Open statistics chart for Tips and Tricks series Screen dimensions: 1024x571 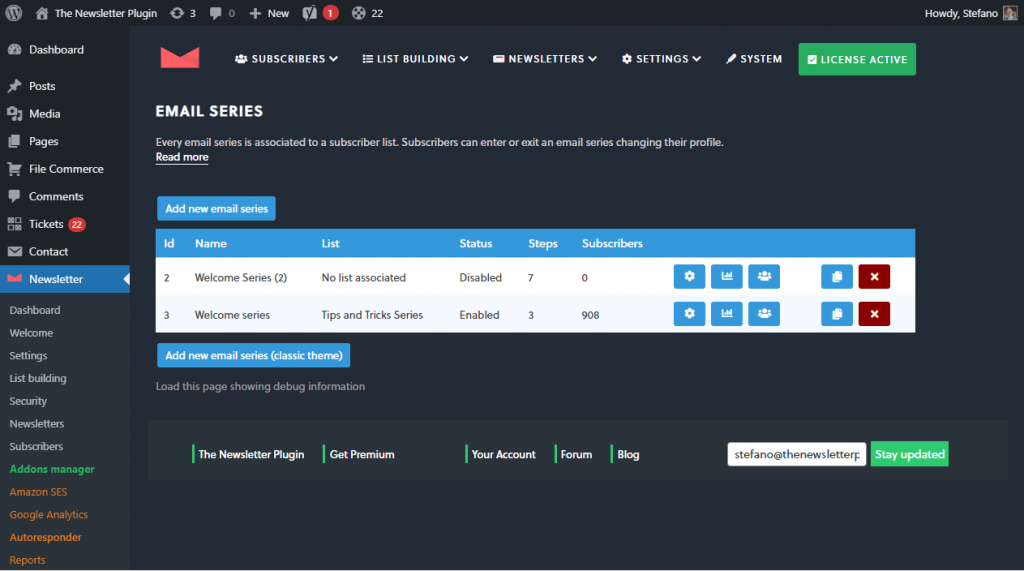pos(726,314)
